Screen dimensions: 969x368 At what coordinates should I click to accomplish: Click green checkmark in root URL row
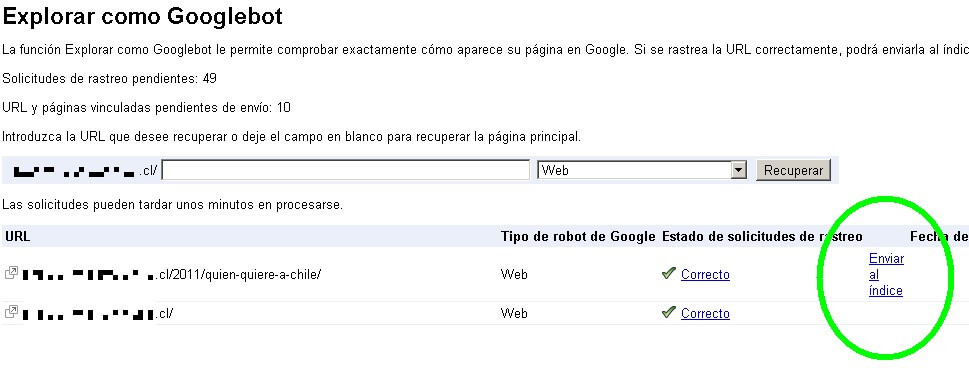(668, 312)
